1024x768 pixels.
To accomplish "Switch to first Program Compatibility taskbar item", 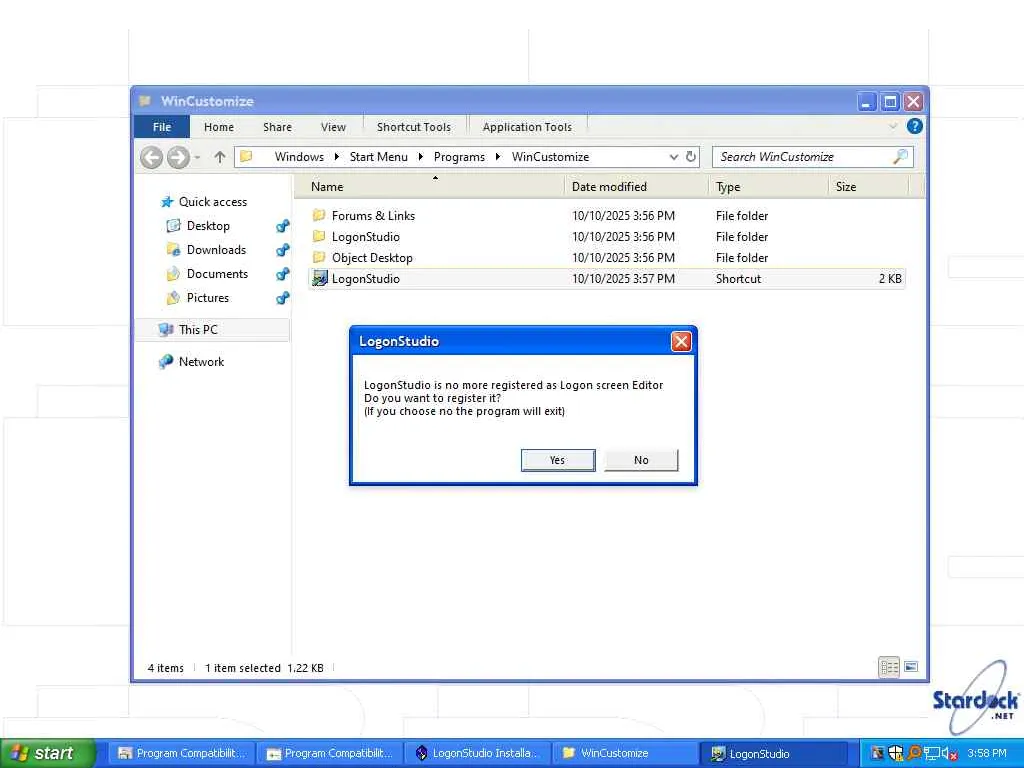I will click(182, 754).
